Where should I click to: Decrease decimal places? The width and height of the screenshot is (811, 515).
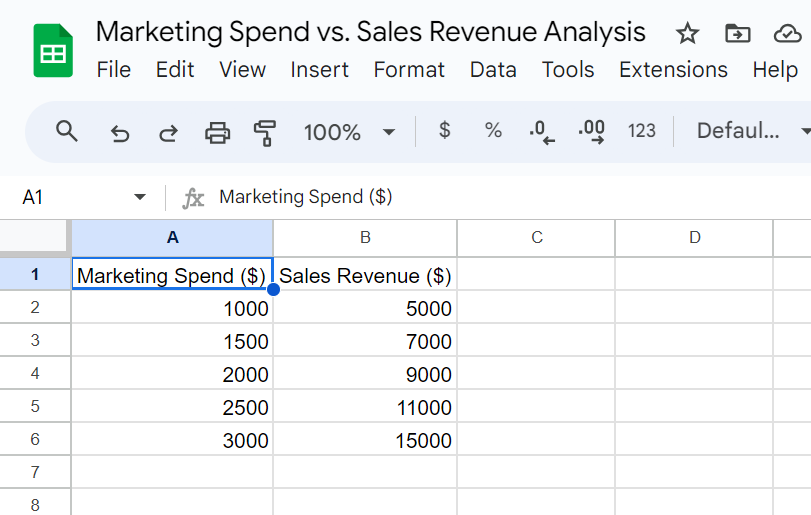pos(542,132)
